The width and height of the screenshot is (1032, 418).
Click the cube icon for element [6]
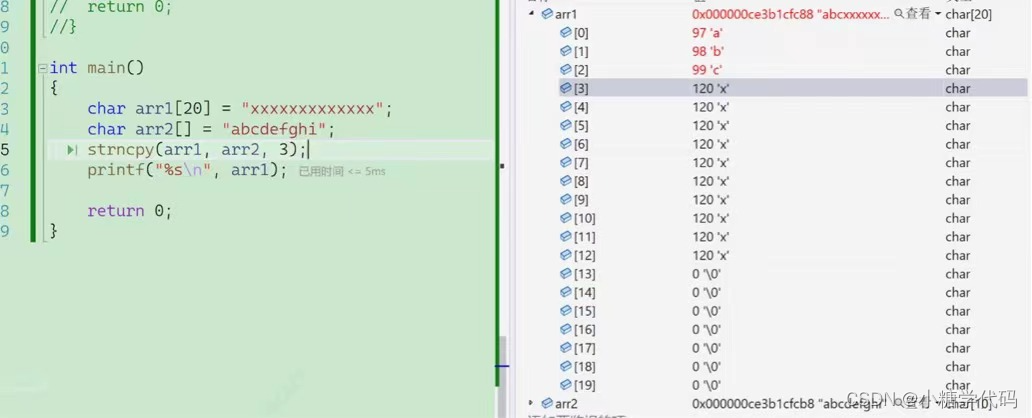(x=565, y=144)
